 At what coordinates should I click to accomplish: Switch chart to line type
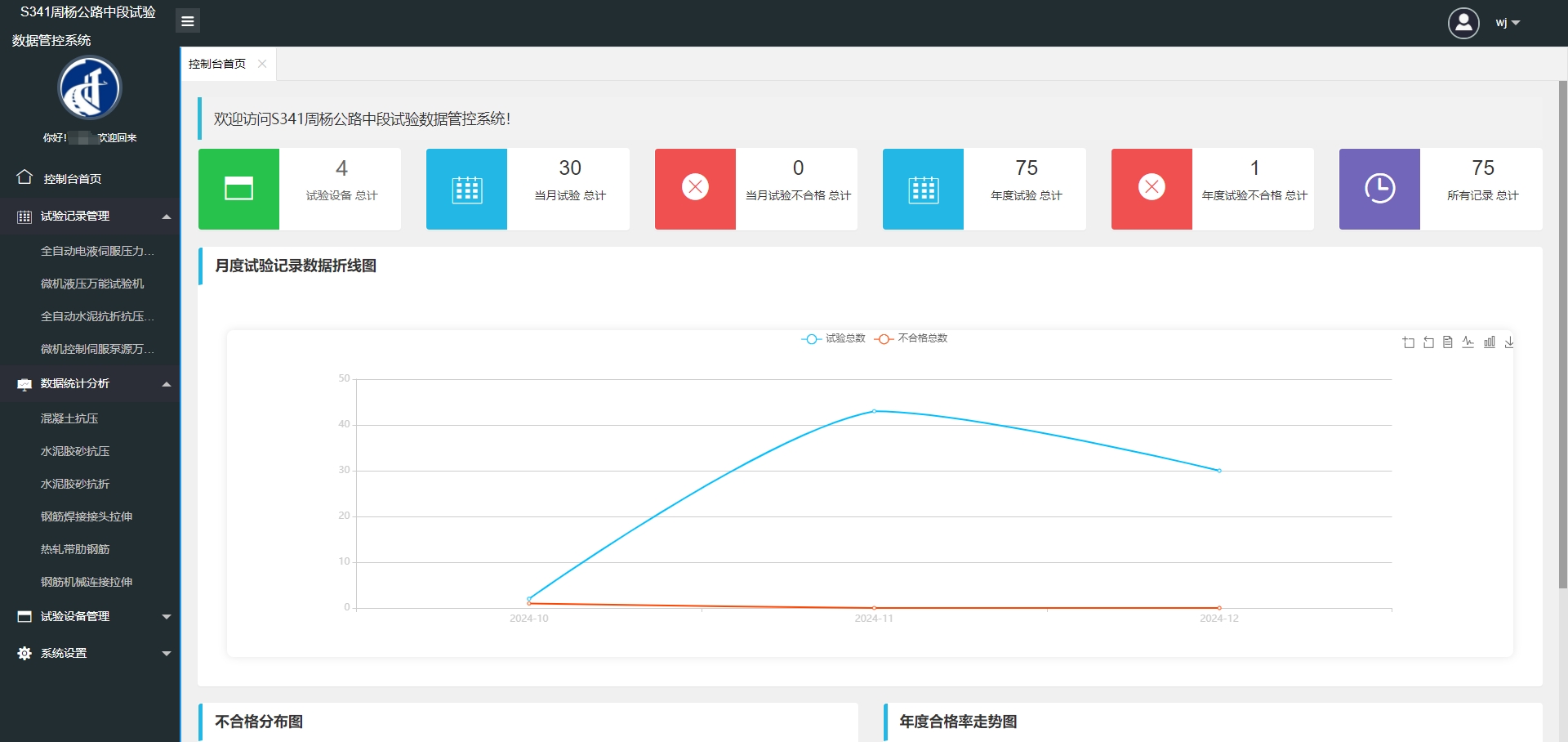[x=1468, y=342]
